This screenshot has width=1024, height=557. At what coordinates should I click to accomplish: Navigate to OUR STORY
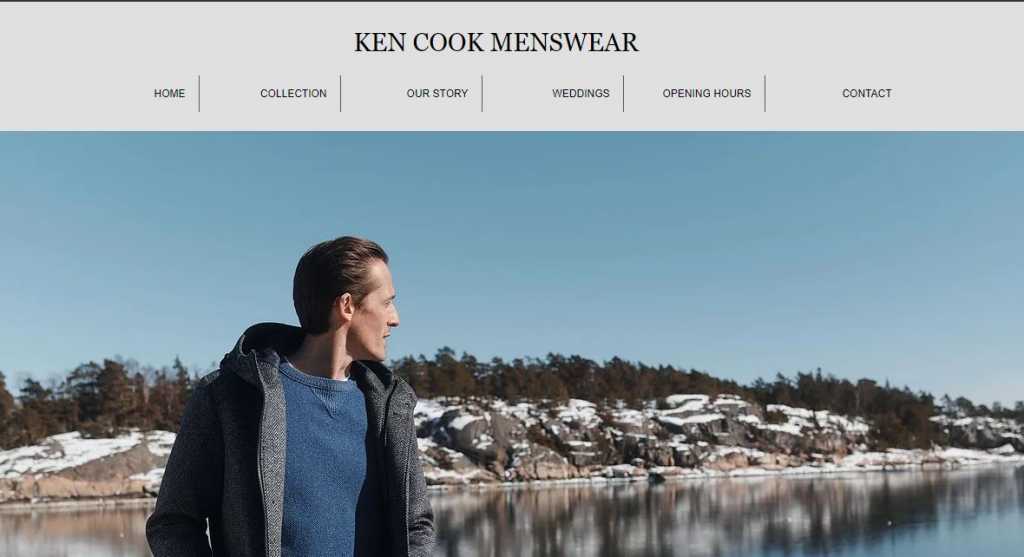click(x=437, y=93)
